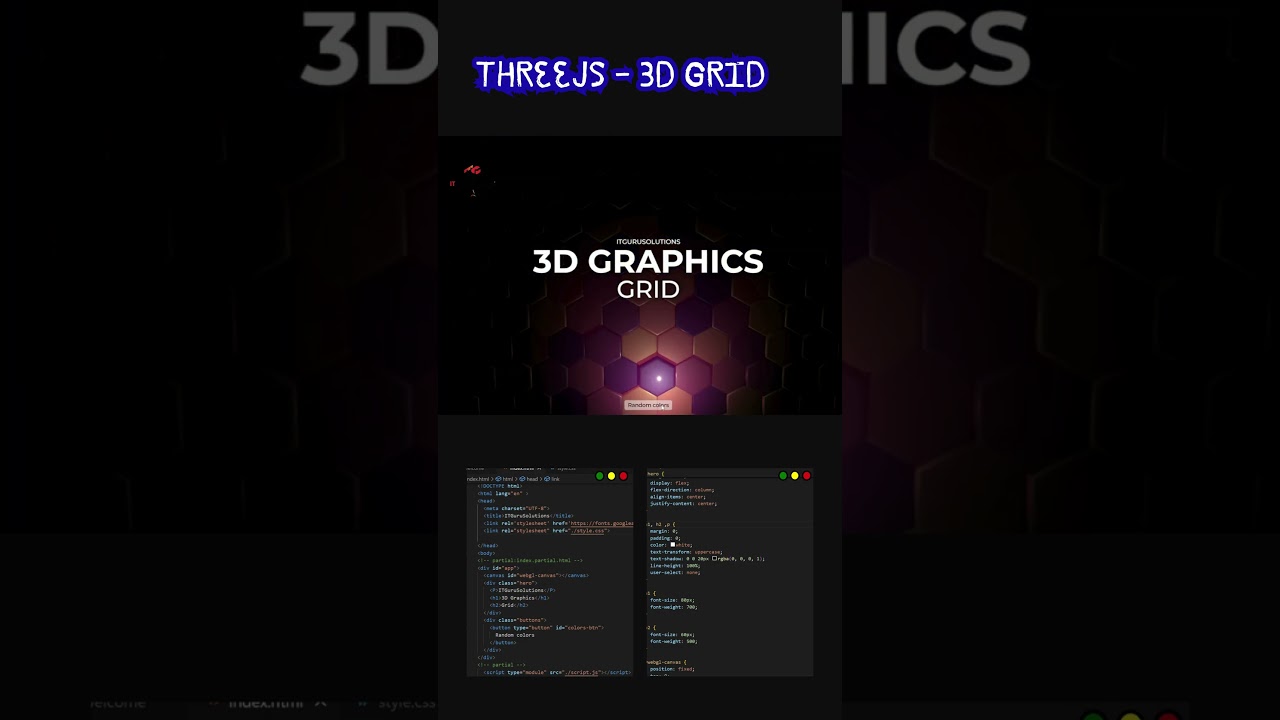Viewport: 1280px width, 720px height.
Task: Click the '3D GRAPHICS' heading in demo
Action: click(648, 262)
